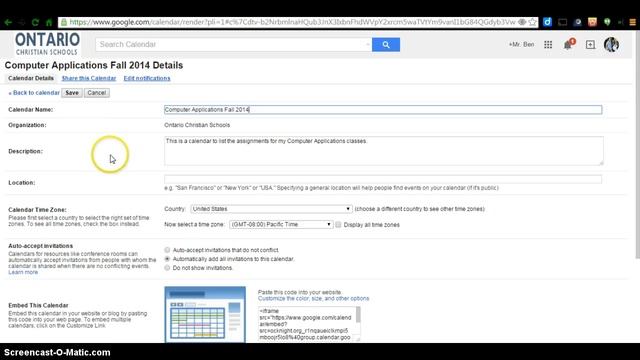Click the embed calendar preview thumbnail
This screenshot has height=360, width=640.
205,315
